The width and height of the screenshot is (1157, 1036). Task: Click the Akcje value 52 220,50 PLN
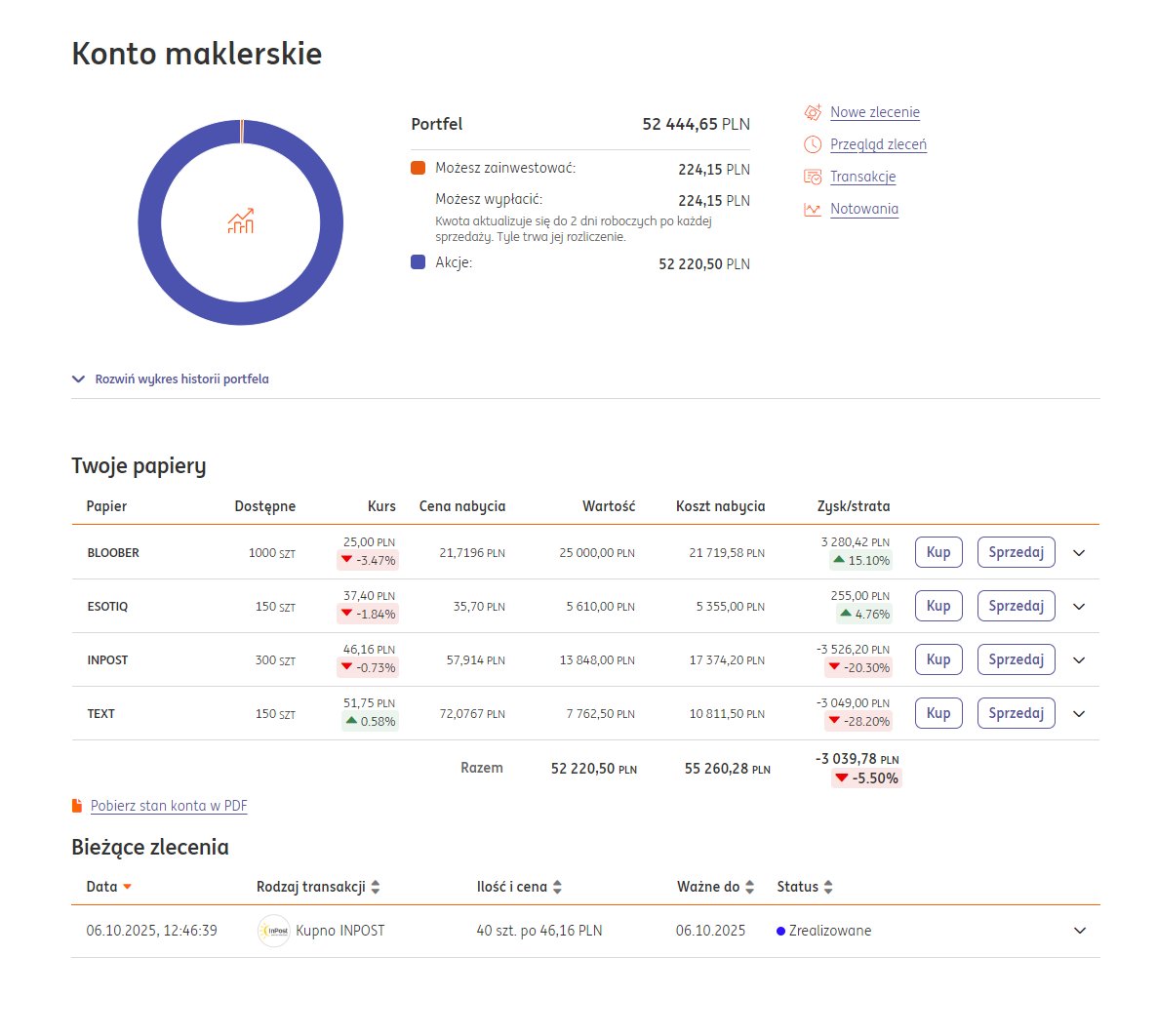point(704,264)
